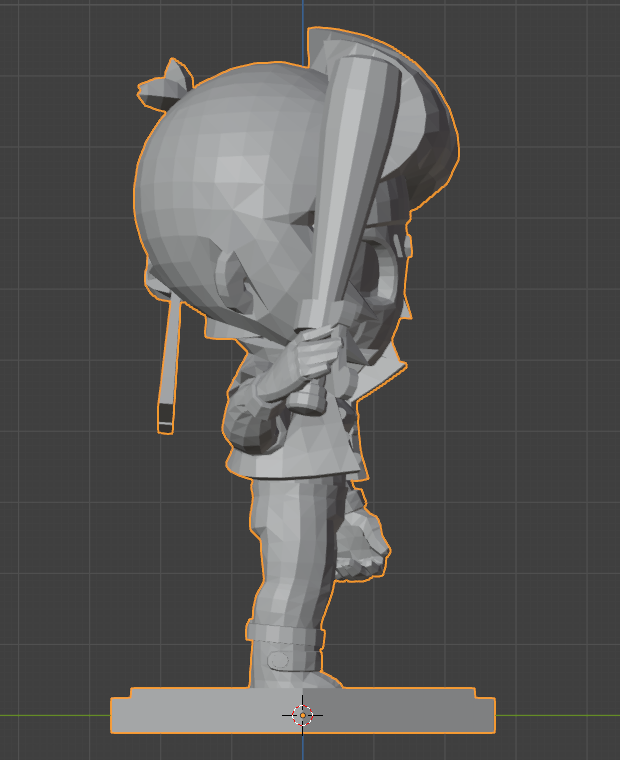Click the 3D cursor on the base

click(302, 715)
